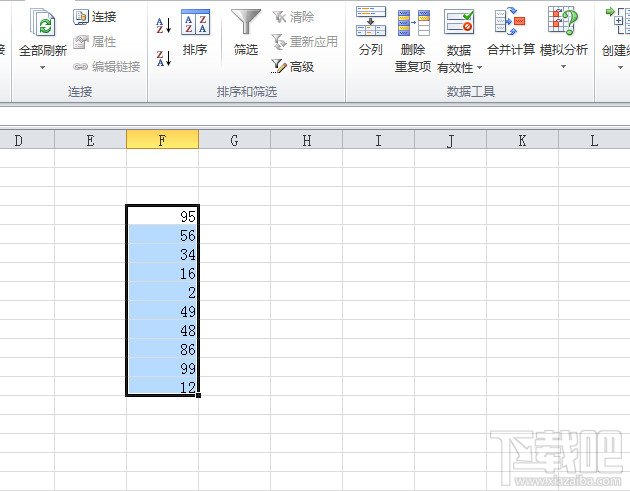Select column F header

click(162, 140)
